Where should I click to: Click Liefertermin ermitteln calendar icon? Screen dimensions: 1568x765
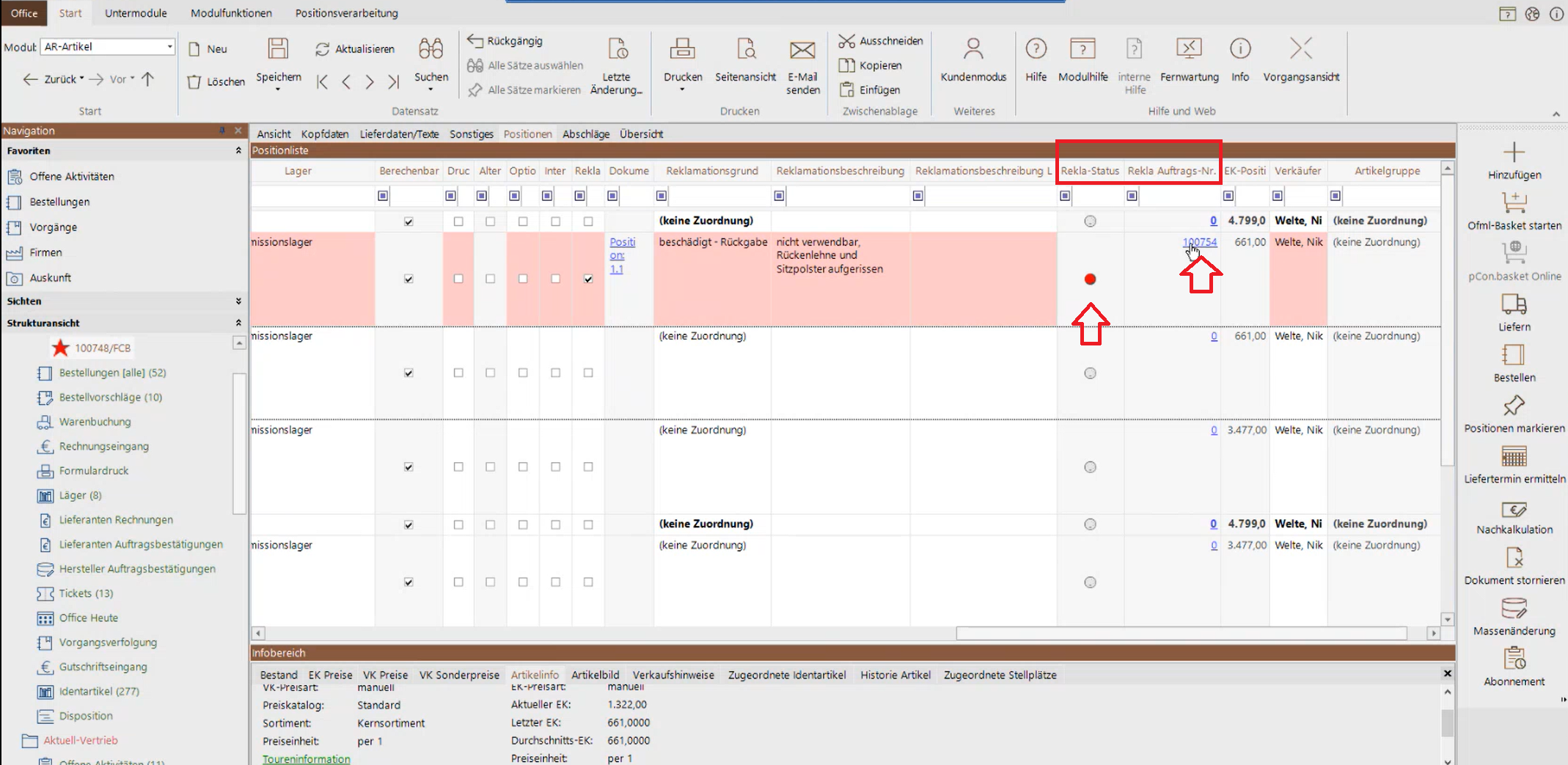click(x=1514, y=458)
